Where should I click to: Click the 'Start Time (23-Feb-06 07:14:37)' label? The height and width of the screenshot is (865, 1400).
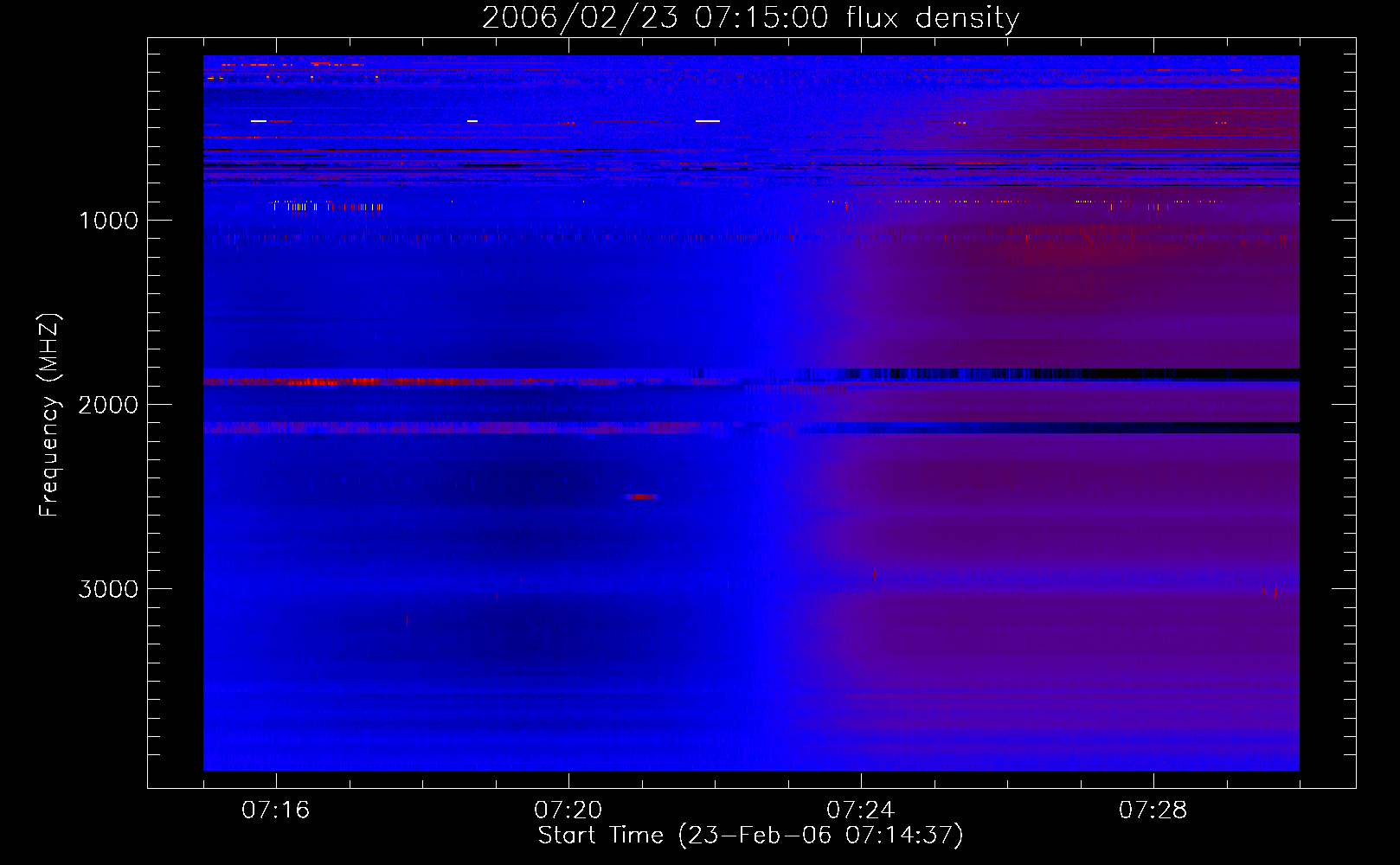(x=750, y=835)
